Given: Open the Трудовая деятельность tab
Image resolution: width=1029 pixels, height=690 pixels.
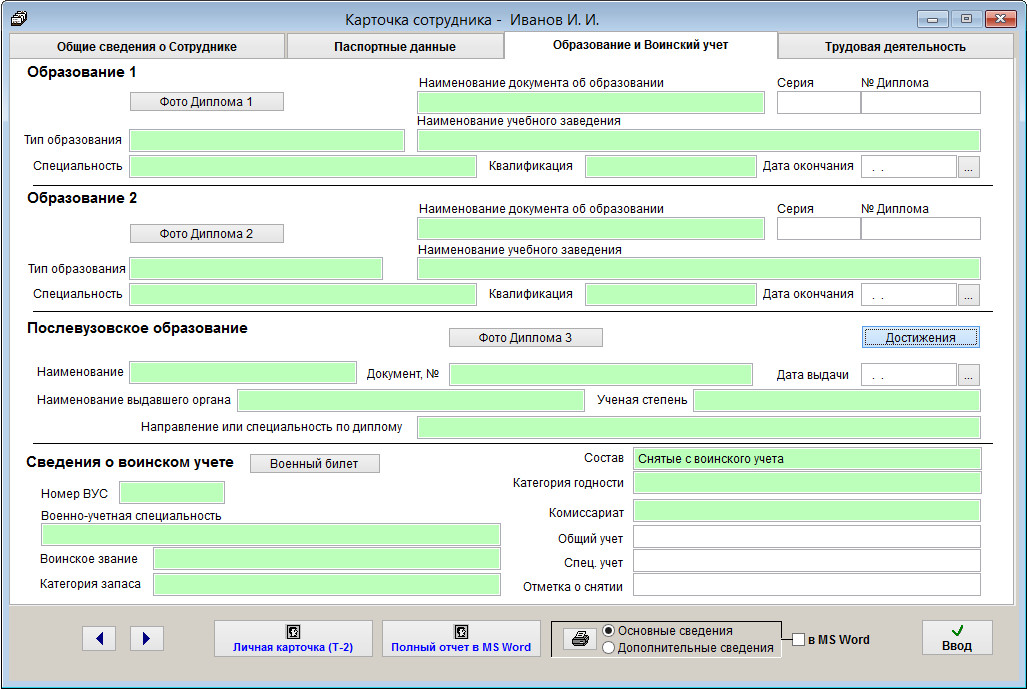Looking at the screenshot, I should [x=895, y=47].
